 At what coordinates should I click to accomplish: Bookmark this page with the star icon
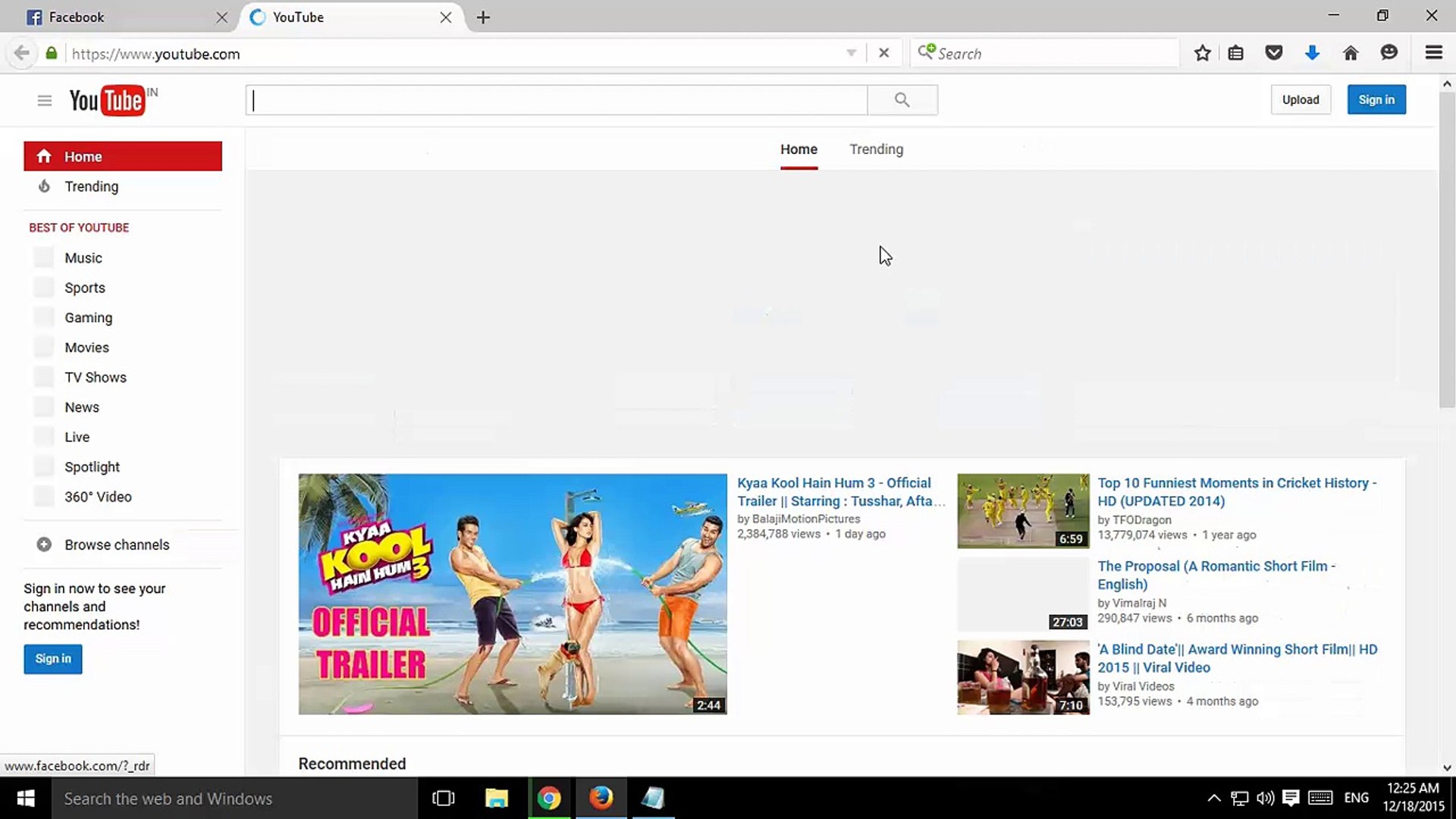point(1201,53)
